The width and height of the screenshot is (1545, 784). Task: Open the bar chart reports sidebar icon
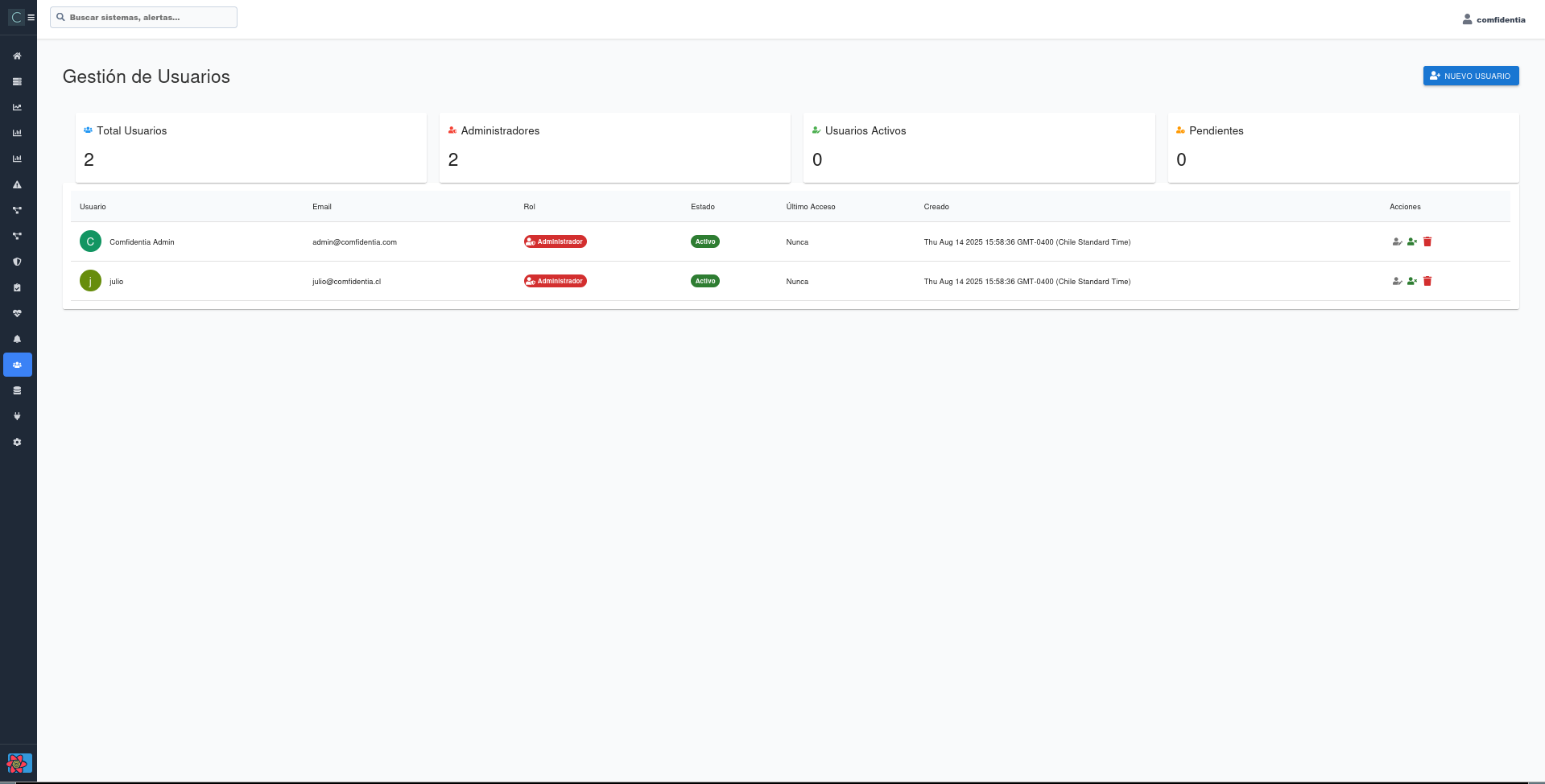coord(17,133)
